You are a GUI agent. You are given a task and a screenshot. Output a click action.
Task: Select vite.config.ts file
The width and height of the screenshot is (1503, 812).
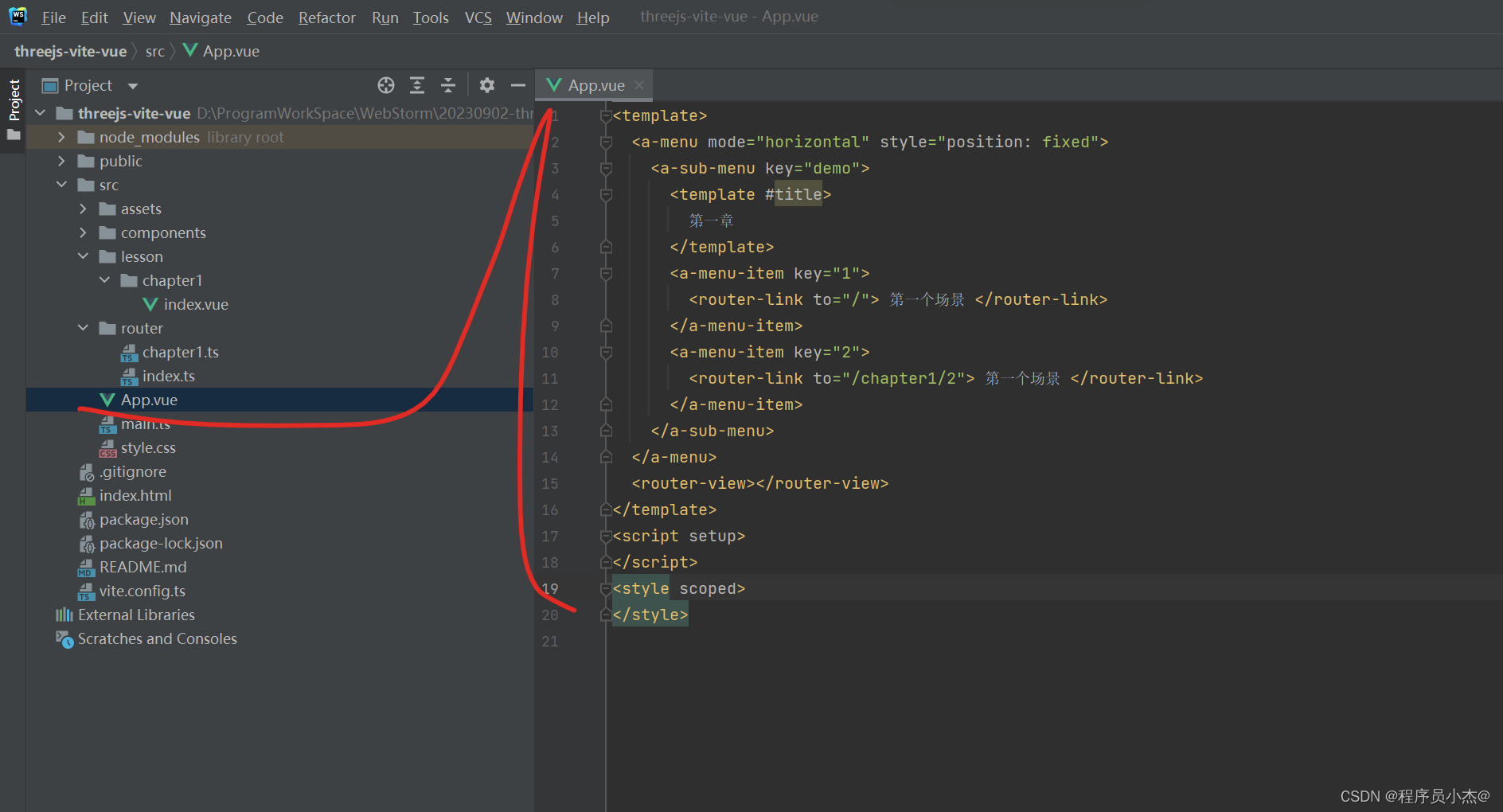click(x=142, y=591)
